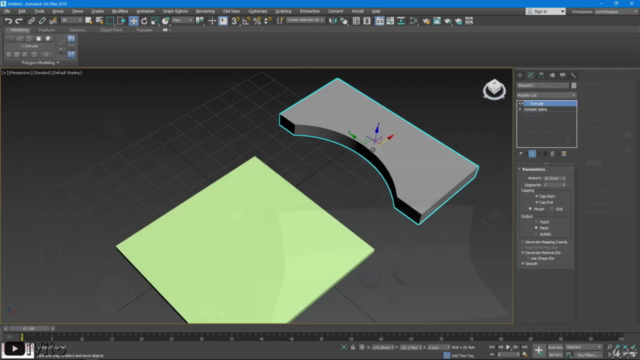Toggle Generate Material IDs checkbox
Image resolution: width=640 pixels, height=360 pixels.
click(x=523, y=253)
